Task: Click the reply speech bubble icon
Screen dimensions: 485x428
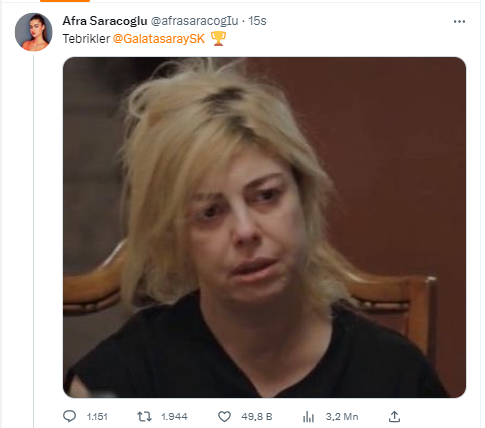Action: (70, 416)
